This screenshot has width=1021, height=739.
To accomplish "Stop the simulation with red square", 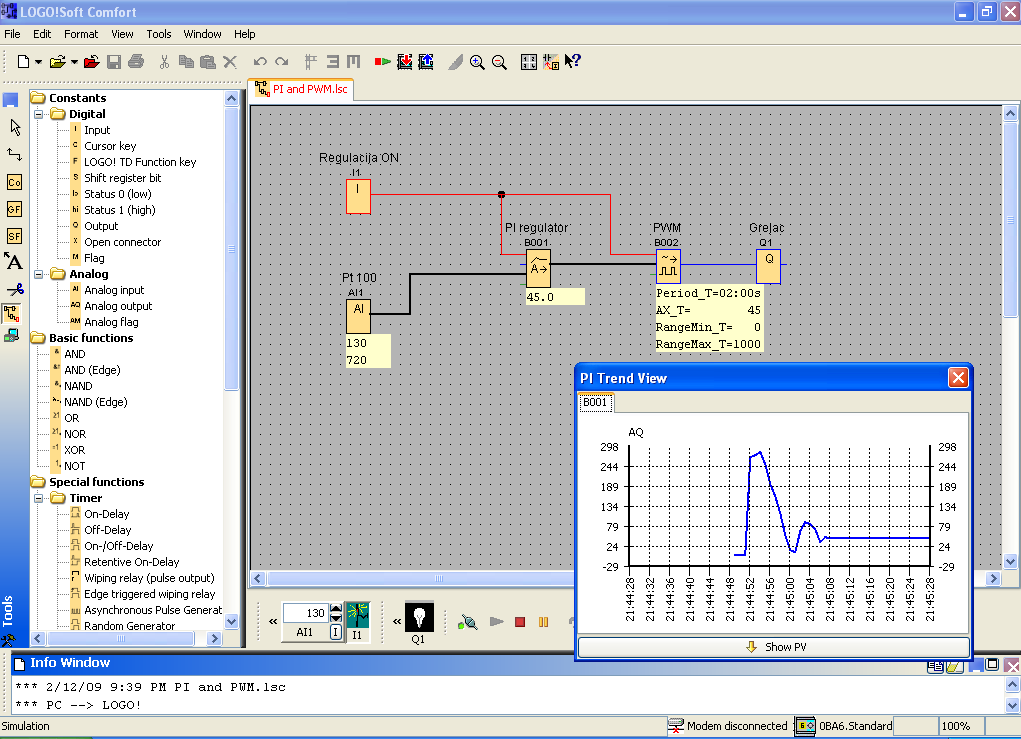I will click(x=520, y=622).
